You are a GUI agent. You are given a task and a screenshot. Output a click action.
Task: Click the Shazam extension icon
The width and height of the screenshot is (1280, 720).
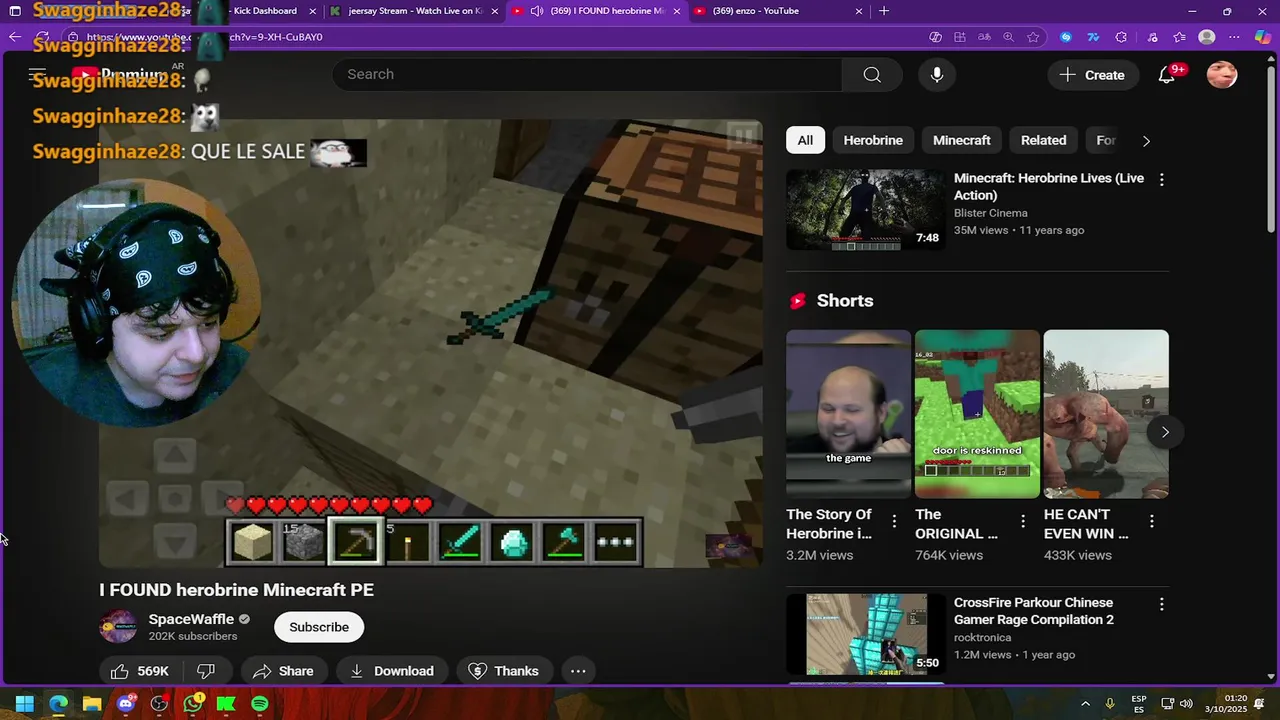pyautogui.click(x=1065, y=37)
